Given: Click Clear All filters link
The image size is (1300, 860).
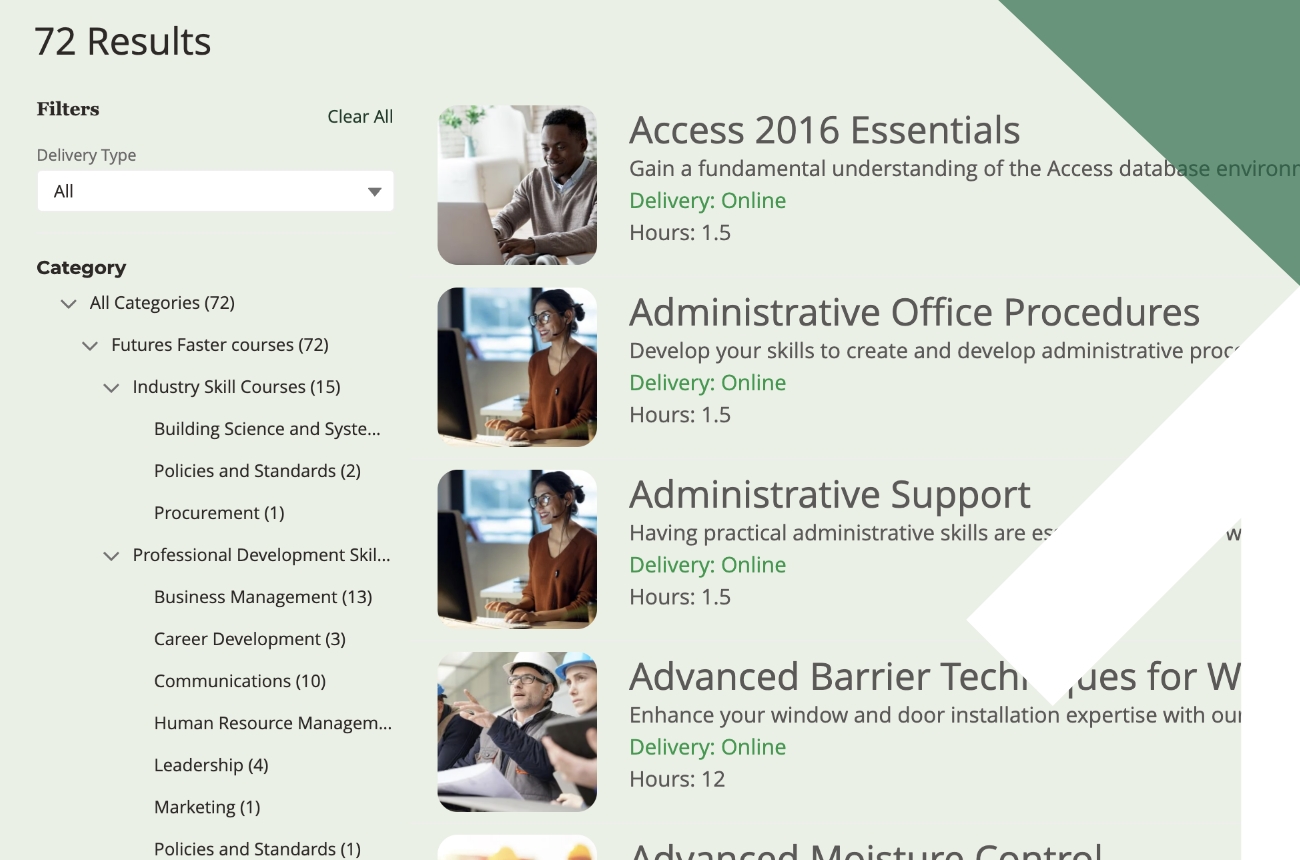Looking at the screenshot, I should [360, 117].
